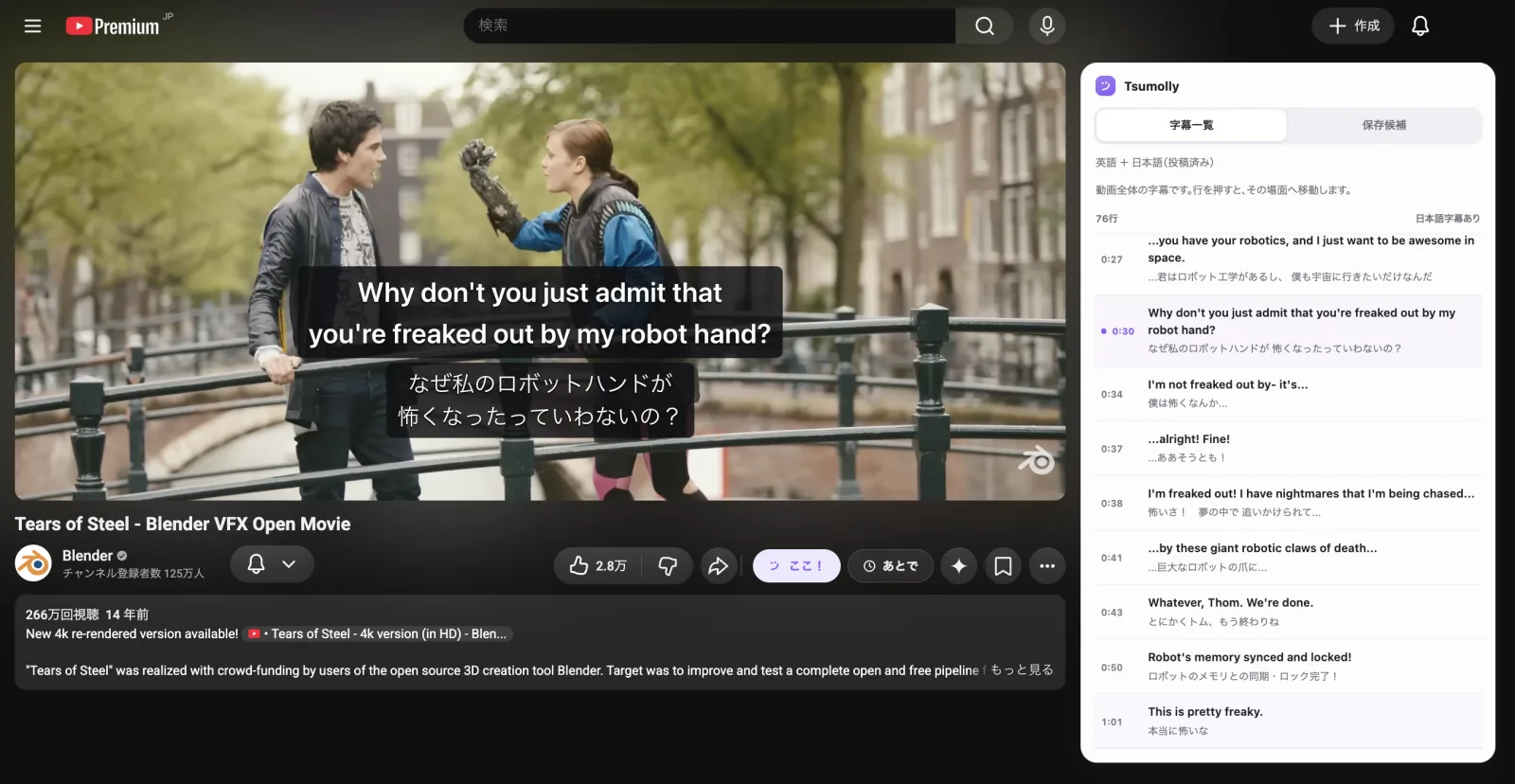Expand description with もっと見る
1515x784 pixels.
coord(1022,670)
